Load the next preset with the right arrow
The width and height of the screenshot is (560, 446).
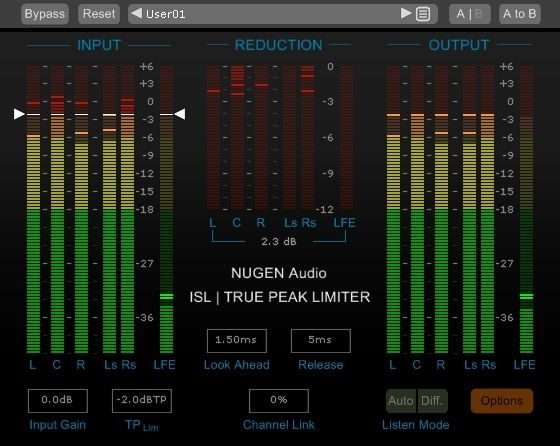tap(406, 14)
